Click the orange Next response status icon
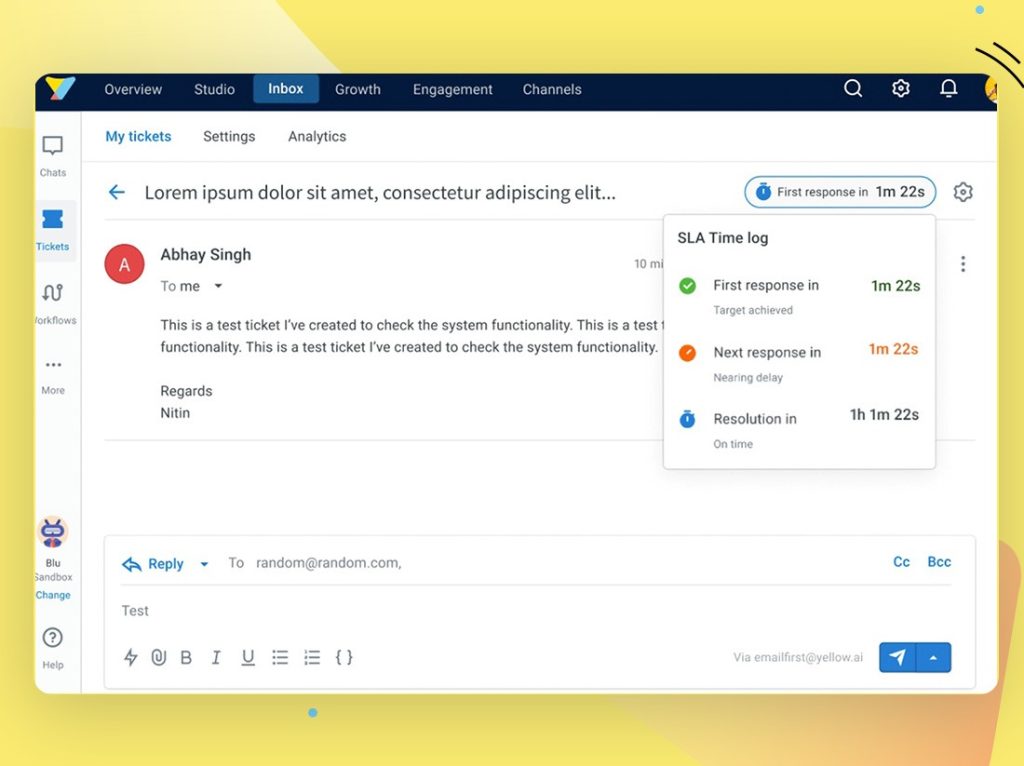 [x=687, y=353]
